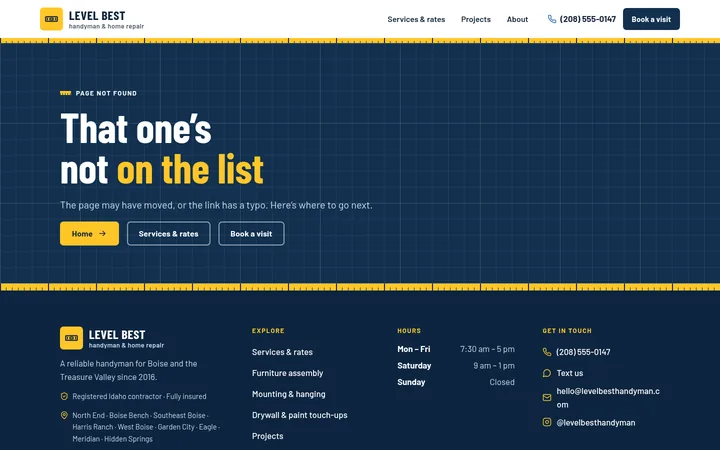
Task: Click the tape measure icon beside Page Not Found
Action: (x=65, y=93)
